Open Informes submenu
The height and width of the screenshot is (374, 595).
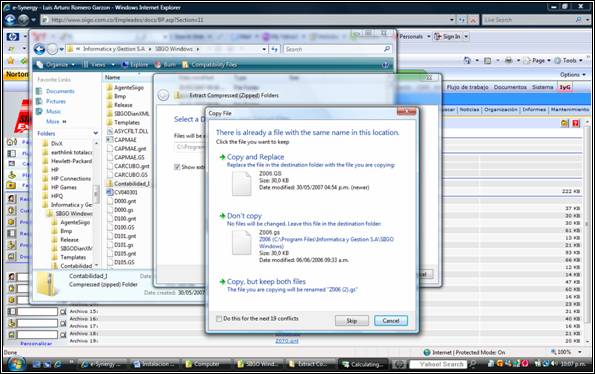pos(534,110)
